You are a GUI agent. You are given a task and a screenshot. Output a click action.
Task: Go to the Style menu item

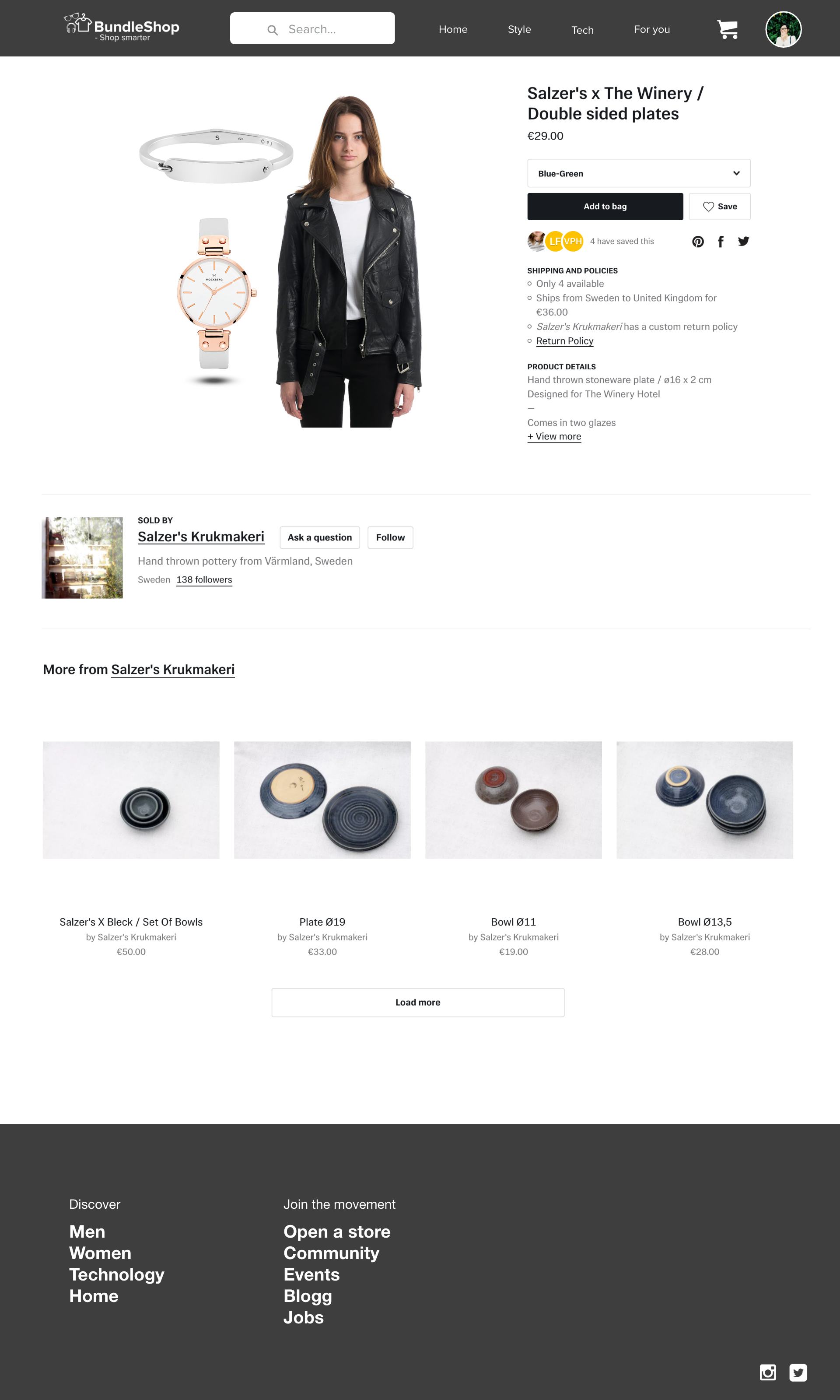(519, 29)
